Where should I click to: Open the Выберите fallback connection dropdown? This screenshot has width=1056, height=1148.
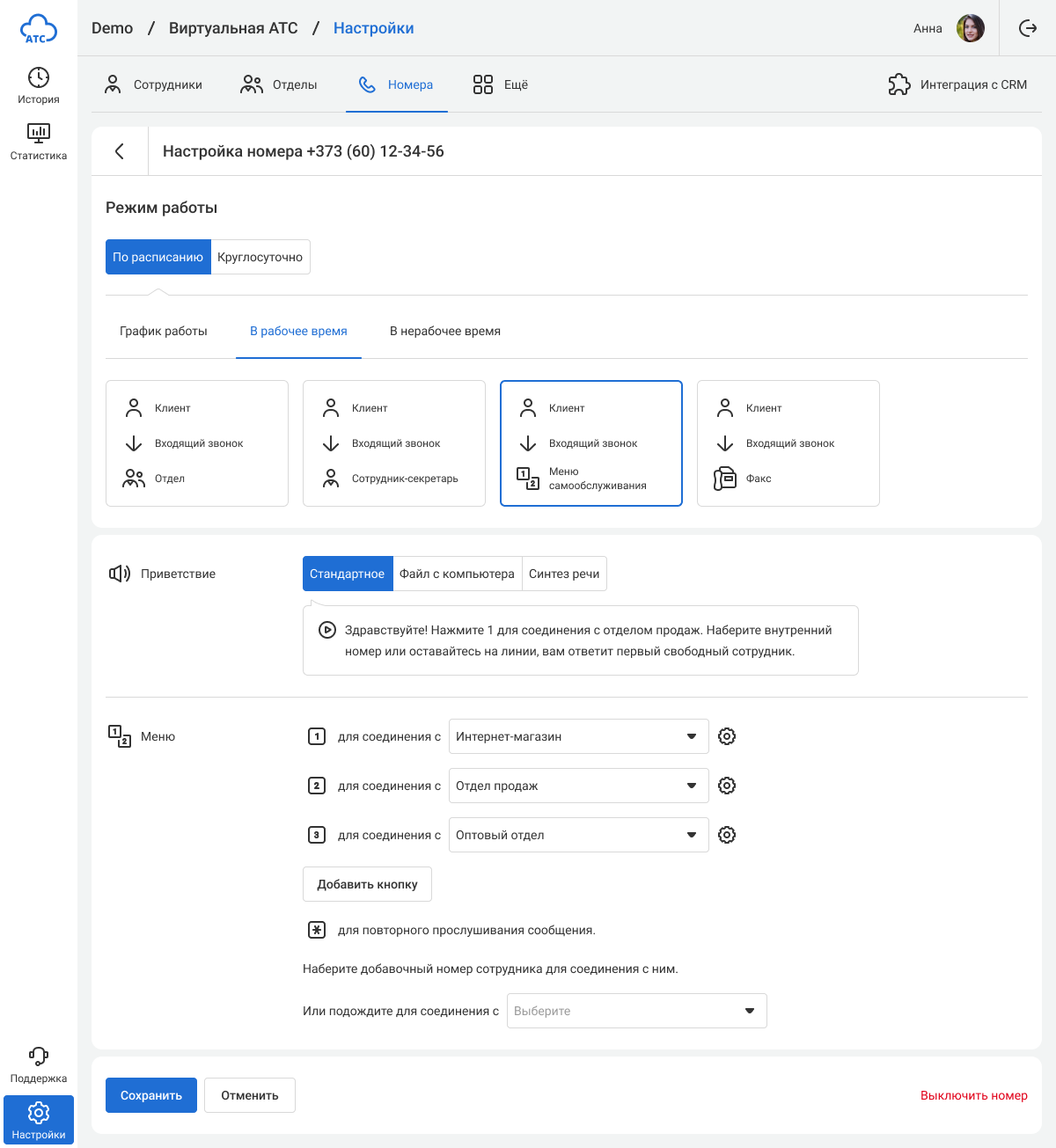636,1011
